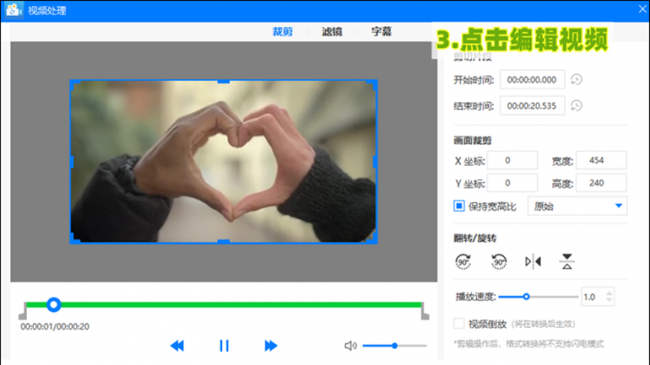Click the 结束时间 input field
The width and height of the screenshot is (650, 365).
(532, 106)
